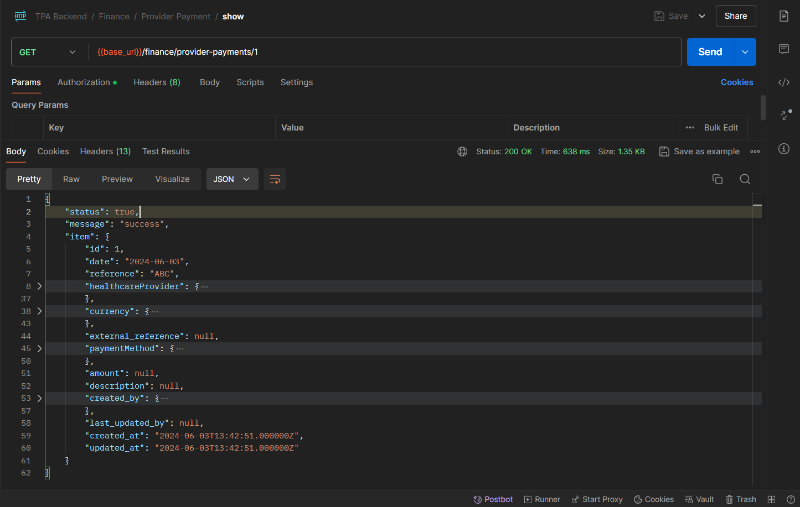
Task: Toggle word wrap icon beside JSON
Action: 275,179
